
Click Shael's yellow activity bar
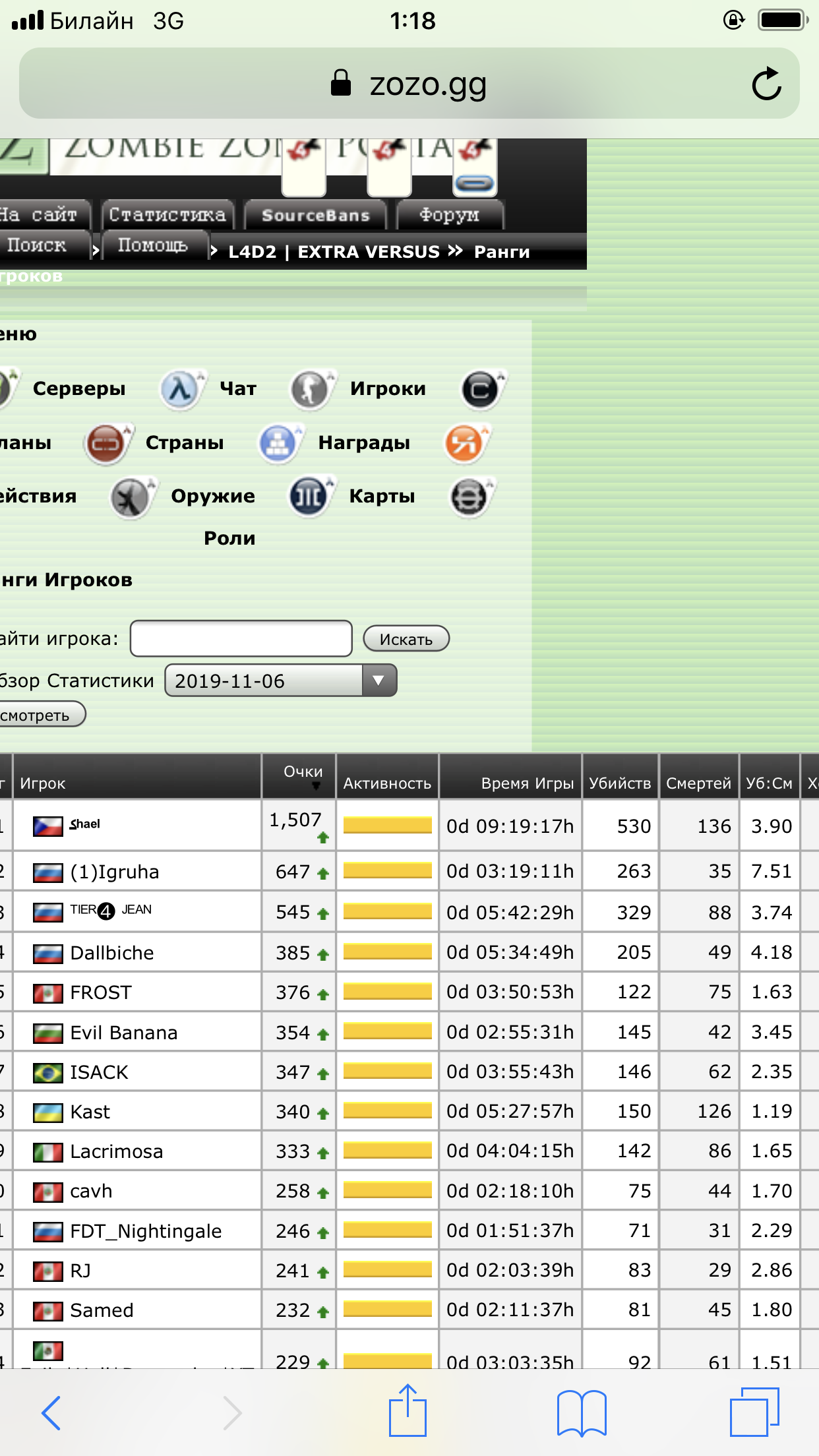(387, 826)
